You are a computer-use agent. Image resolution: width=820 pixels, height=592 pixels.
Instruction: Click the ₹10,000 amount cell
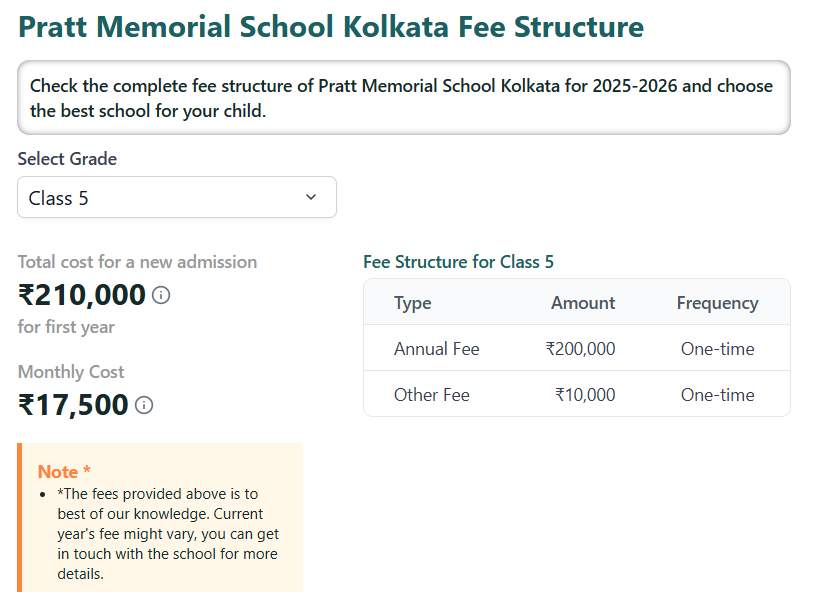[587, 394]
